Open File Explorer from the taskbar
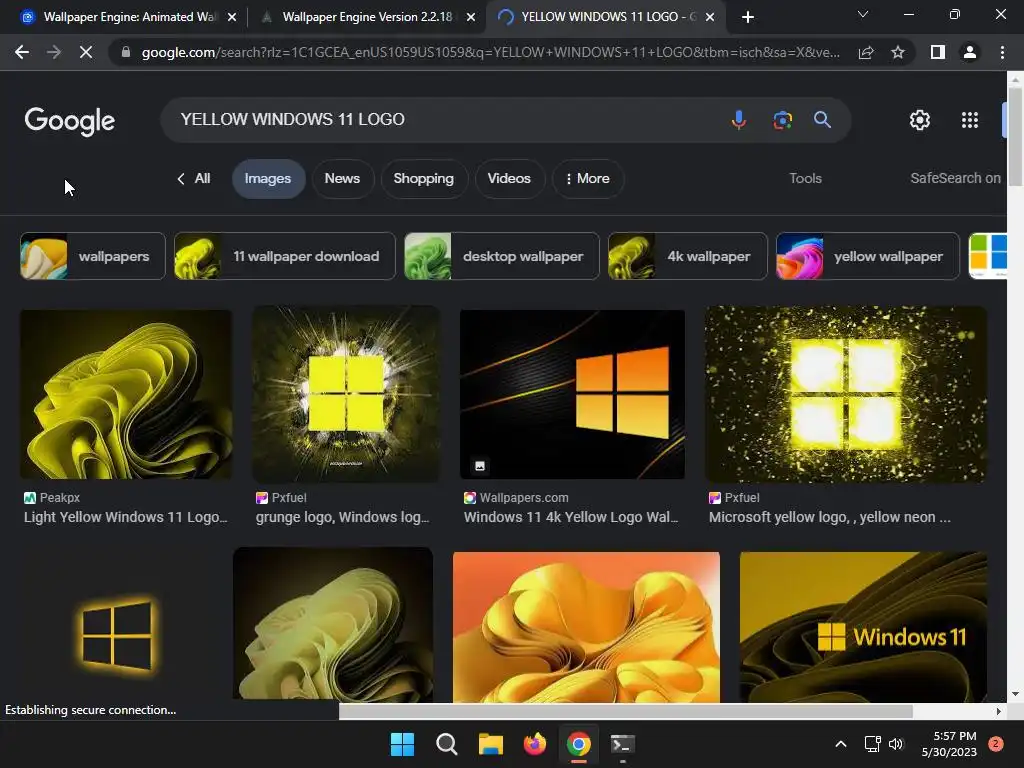Screen dimensions: 1024x768 coord(490,744)
